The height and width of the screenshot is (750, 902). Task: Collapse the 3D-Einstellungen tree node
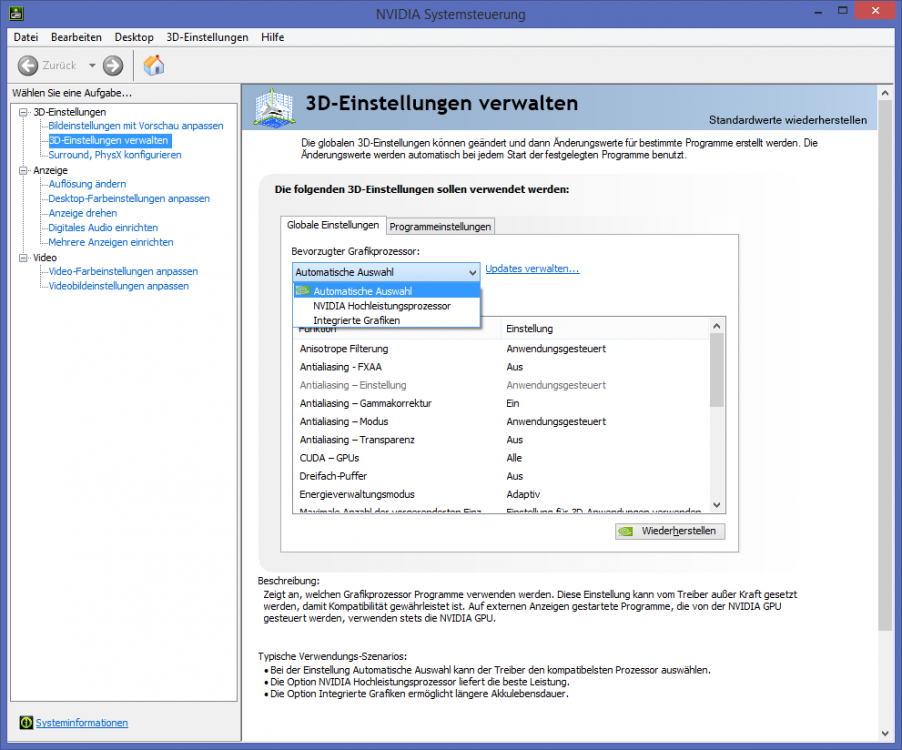point(23,112)
